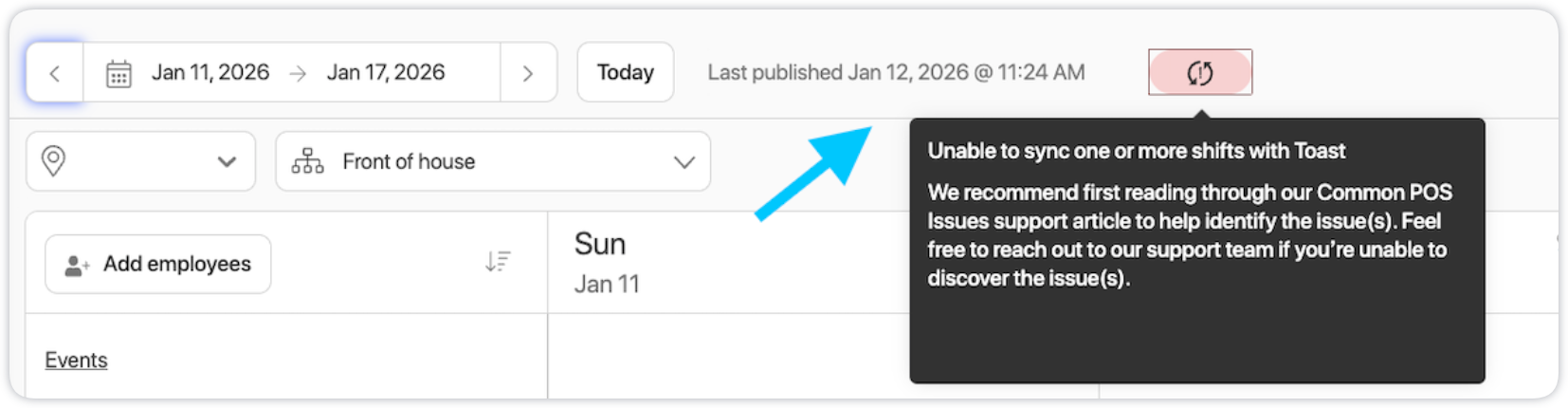Click the org chart icon beside Front of house

tap(307, 161)
